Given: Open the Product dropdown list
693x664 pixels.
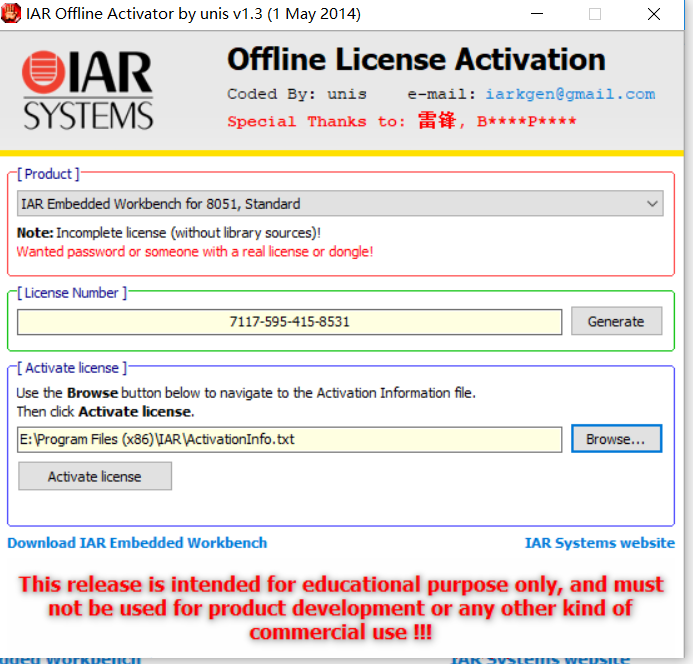Looking at the screenshot, I should 340,203.
